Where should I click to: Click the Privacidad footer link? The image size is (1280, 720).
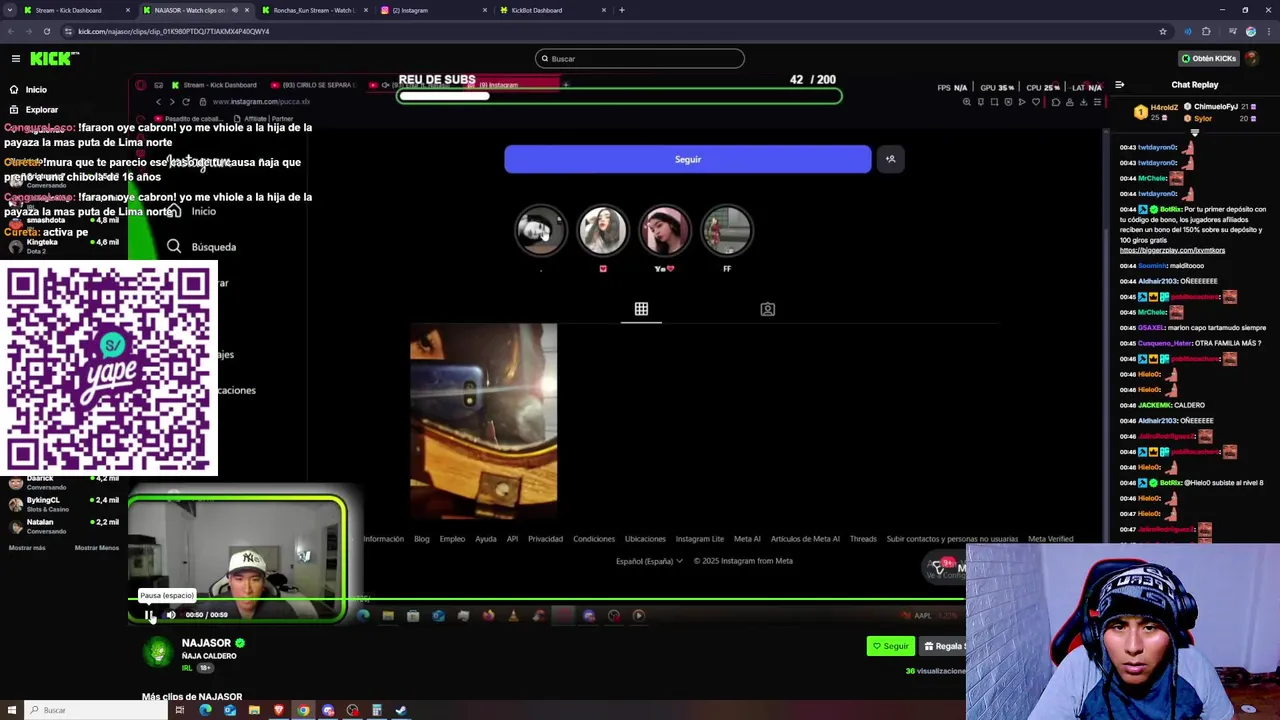coord(545,539)
